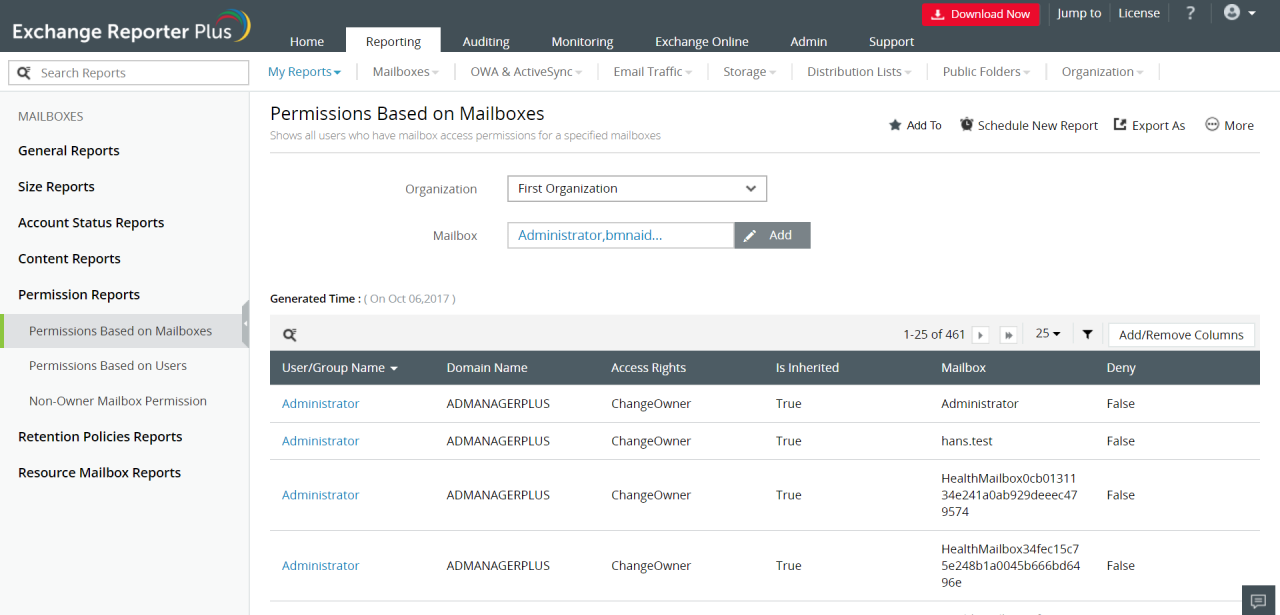Jump to last page of results
The width and height of the screenshot is (1280, 615).
(1008, 335)
